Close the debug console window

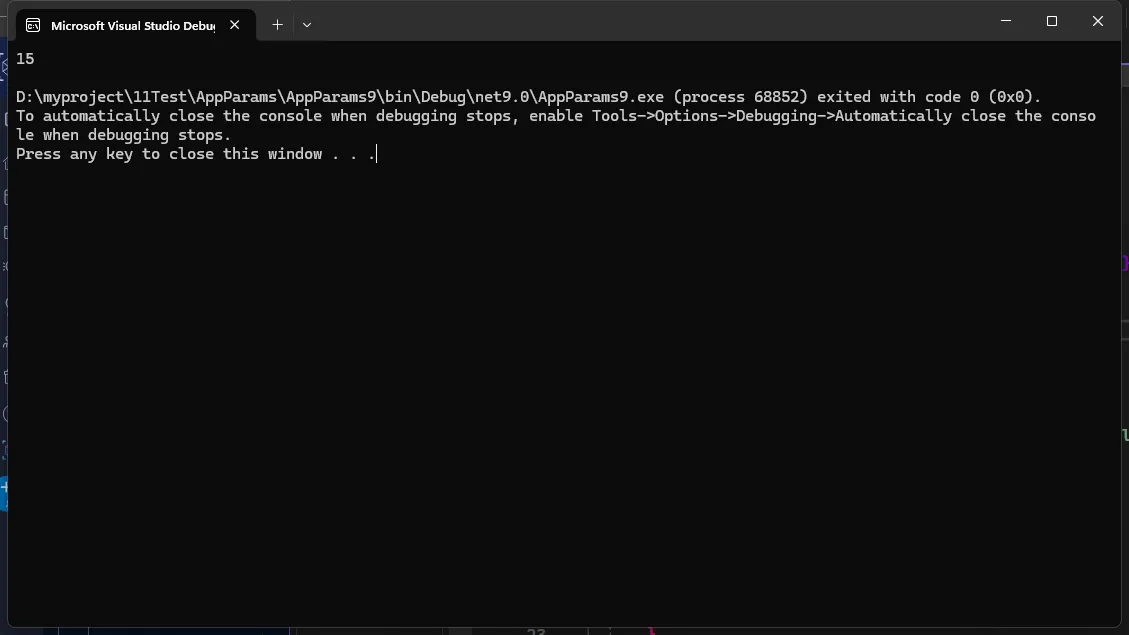coord(1097,21)
